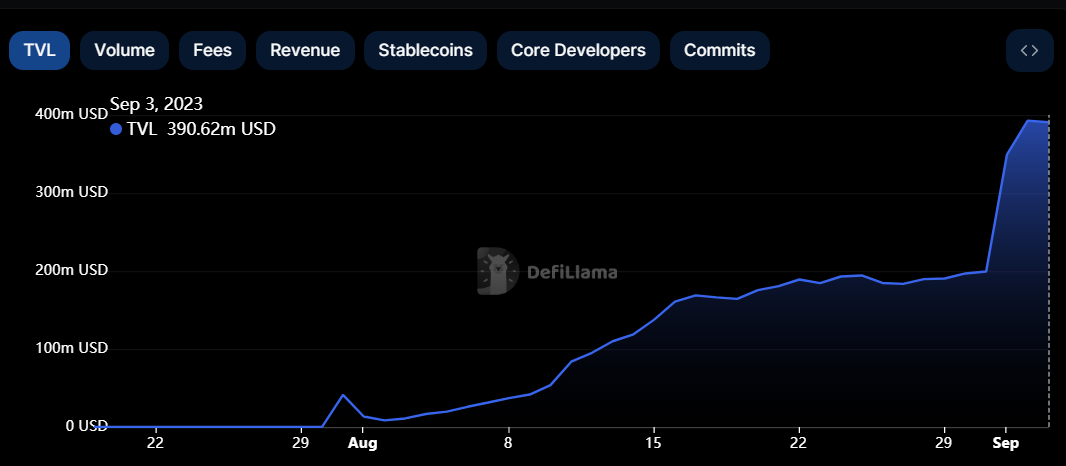
Task: Select the 15 date tick on x-axis
Action: 653,442
